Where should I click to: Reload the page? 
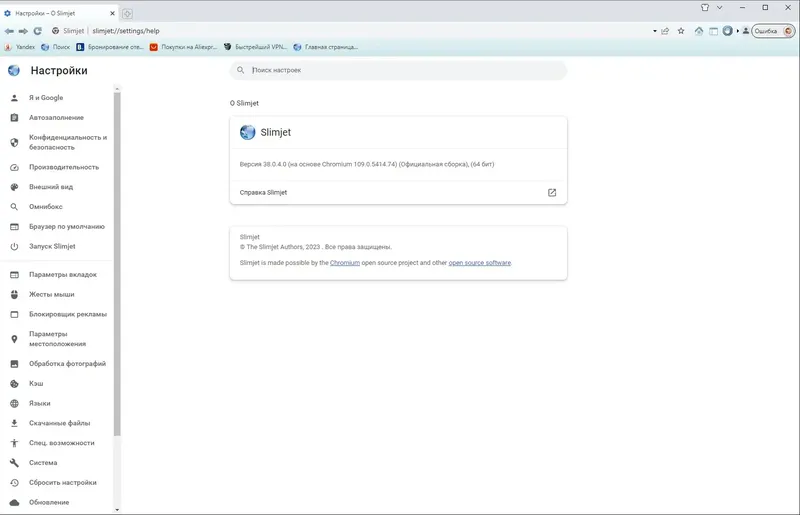[x=38, y=31]
